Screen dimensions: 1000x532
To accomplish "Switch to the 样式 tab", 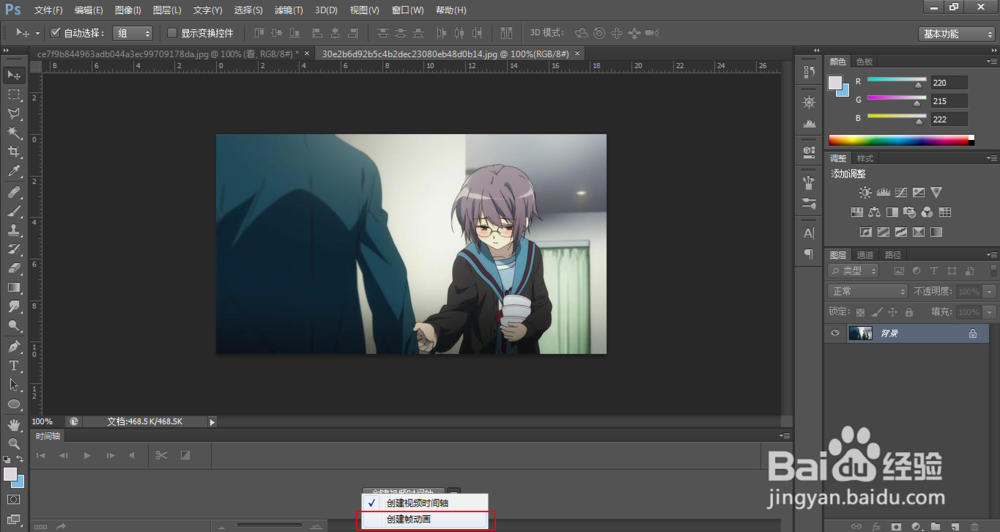I will pos(865,158).
